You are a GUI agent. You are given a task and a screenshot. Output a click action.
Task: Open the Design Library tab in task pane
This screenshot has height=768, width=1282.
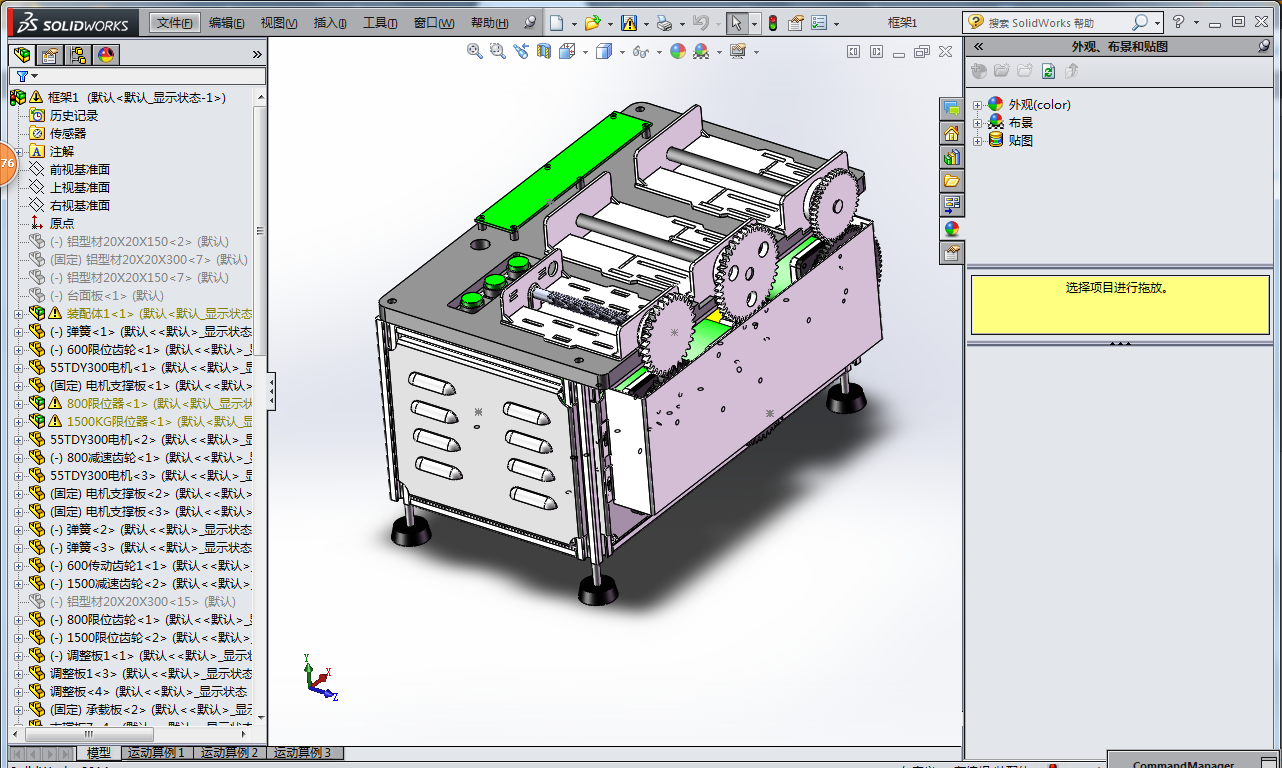pyautogui.click(x=951, y=156)
